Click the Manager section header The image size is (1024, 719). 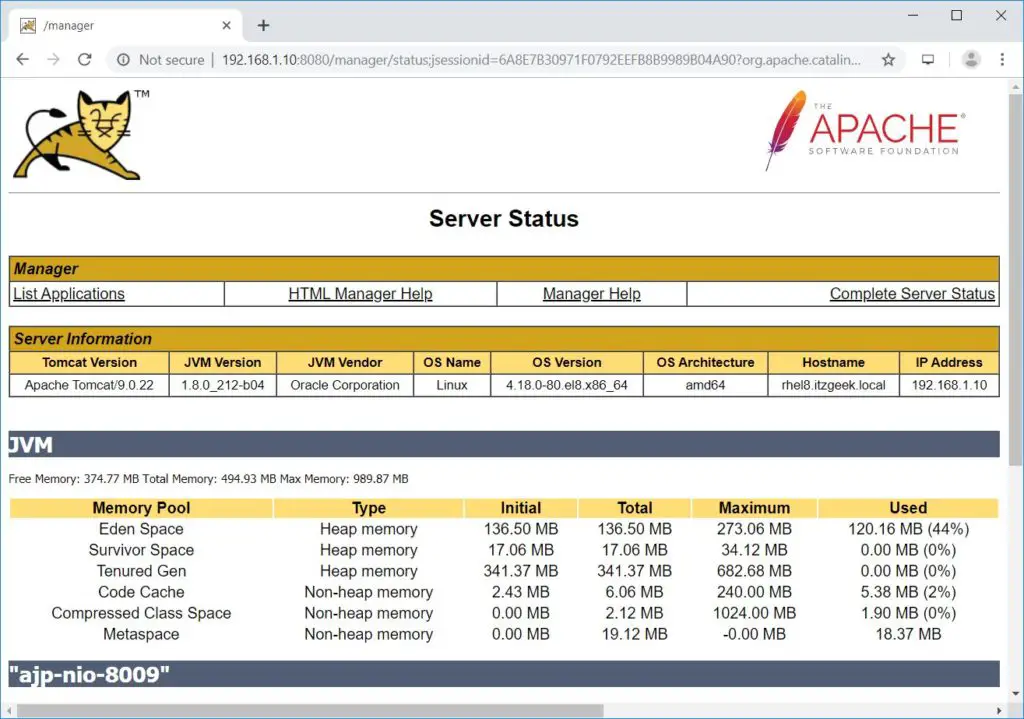(504, 268)
